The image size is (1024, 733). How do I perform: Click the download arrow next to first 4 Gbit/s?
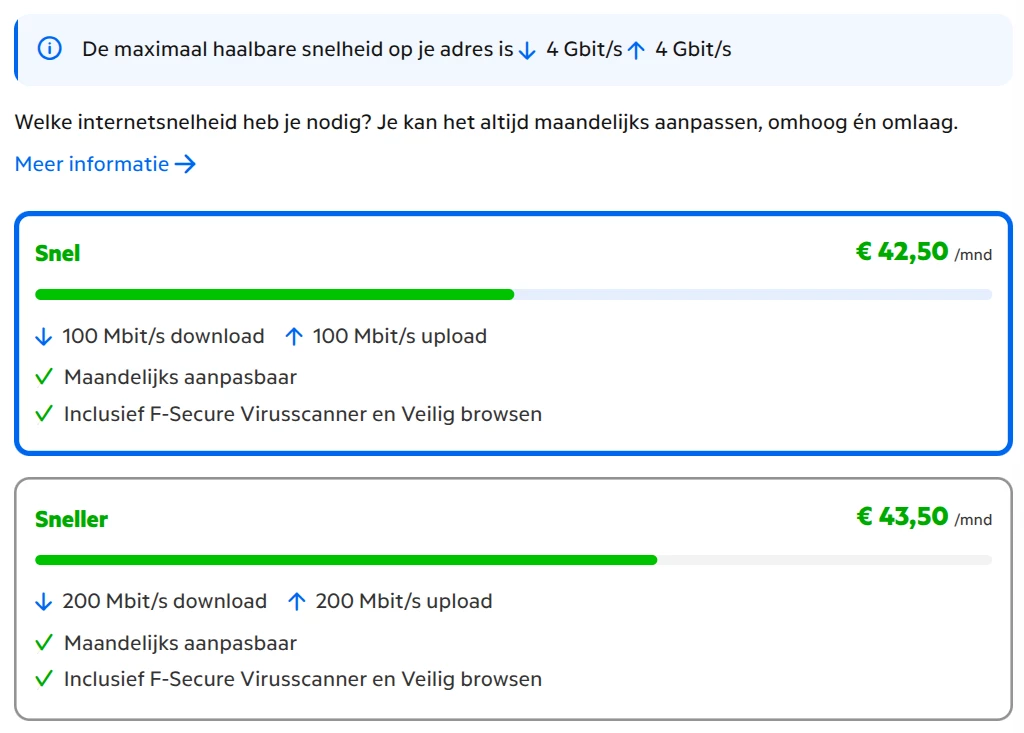(x=527, y=50)
